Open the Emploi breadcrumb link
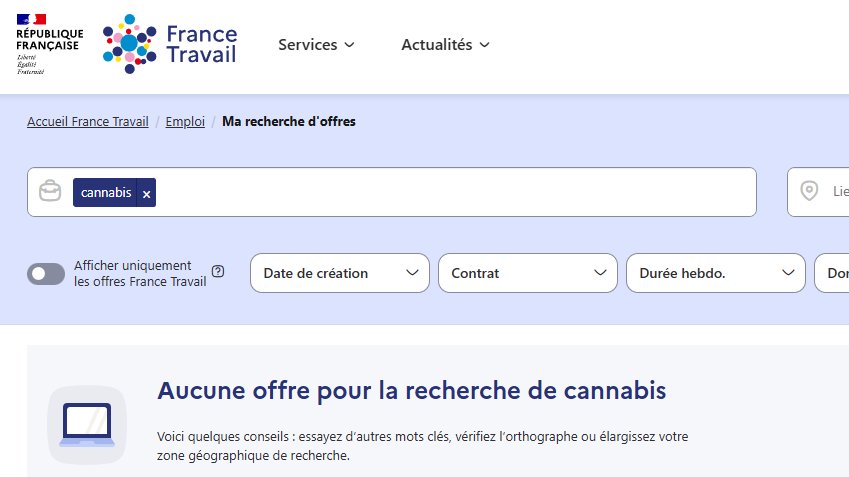849x477 pixels. click(x=185, y=121)
